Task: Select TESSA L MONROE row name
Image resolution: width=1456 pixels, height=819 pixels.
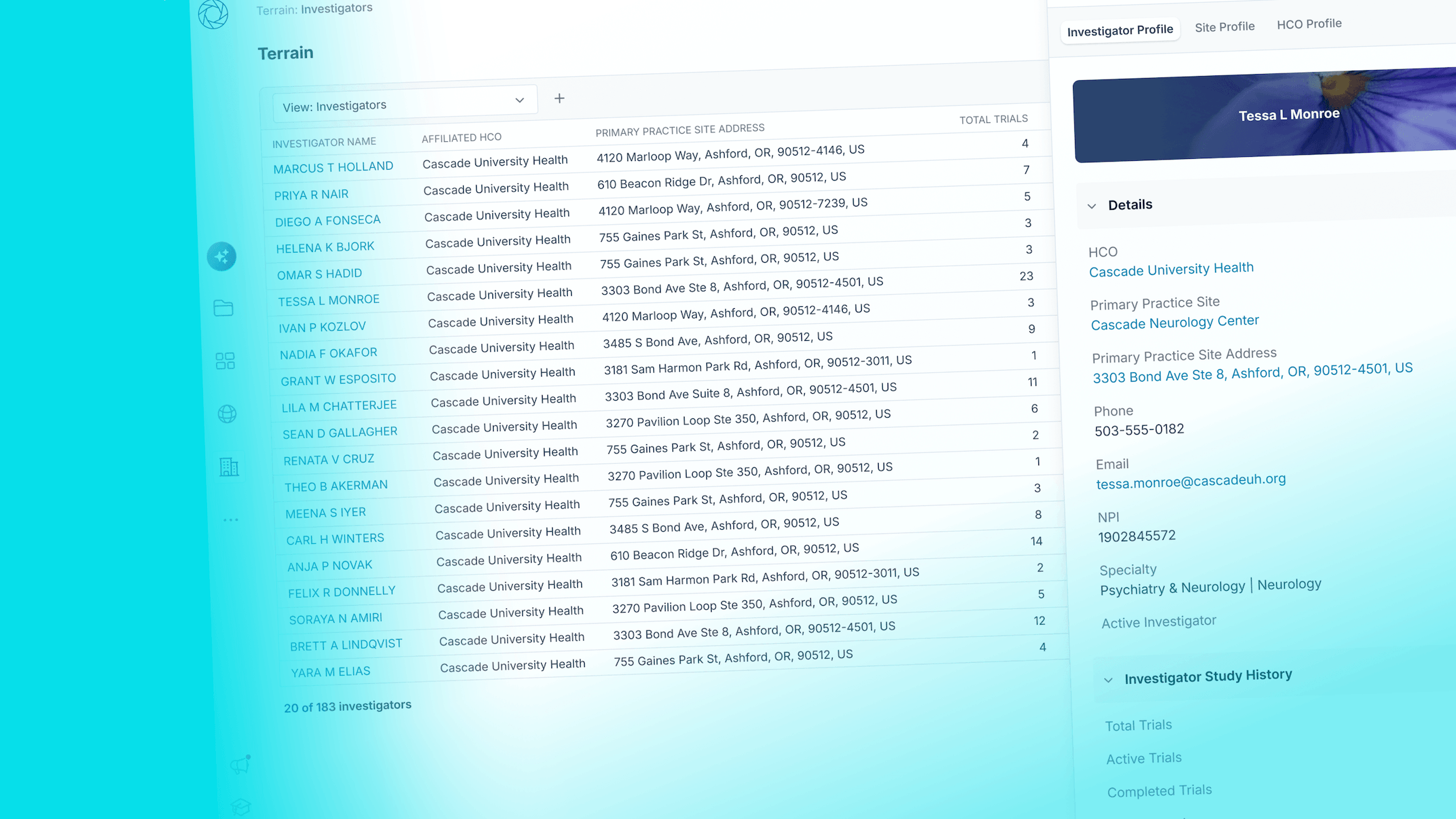Action: [328, 301]
